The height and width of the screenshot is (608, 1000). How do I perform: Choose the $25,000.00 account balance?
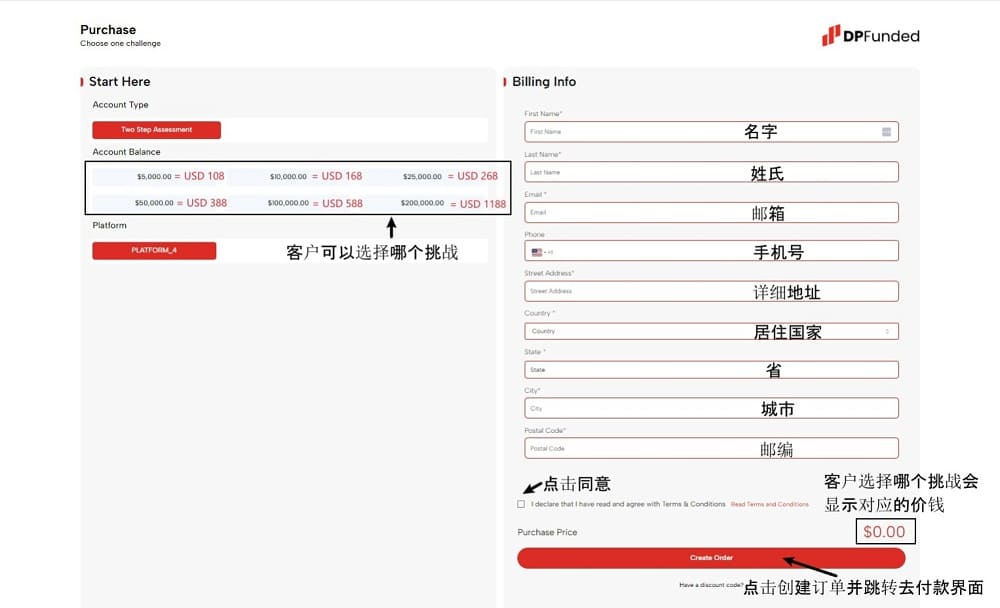click(421, 177)
